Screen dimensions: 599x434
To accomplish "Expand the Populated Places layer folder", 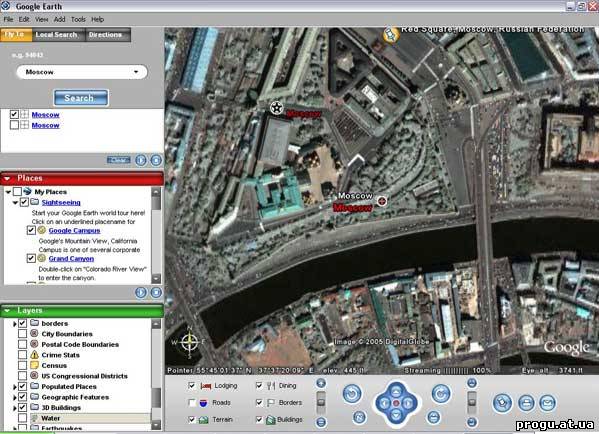I will pos(15,387).
